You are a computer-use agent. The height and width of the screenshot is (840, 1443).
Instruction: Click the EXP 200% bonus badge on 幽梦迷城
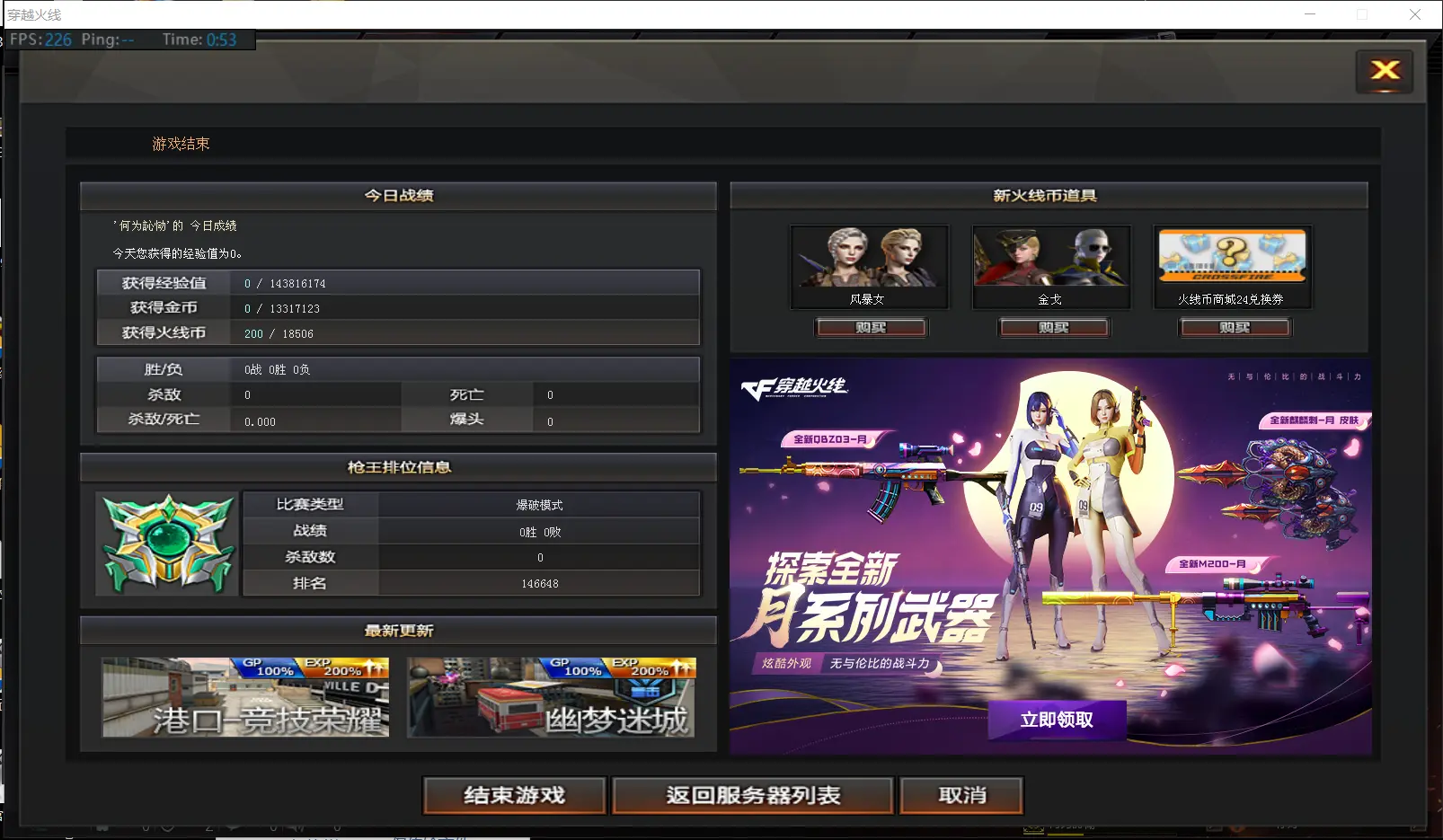(x=652, y=668)
